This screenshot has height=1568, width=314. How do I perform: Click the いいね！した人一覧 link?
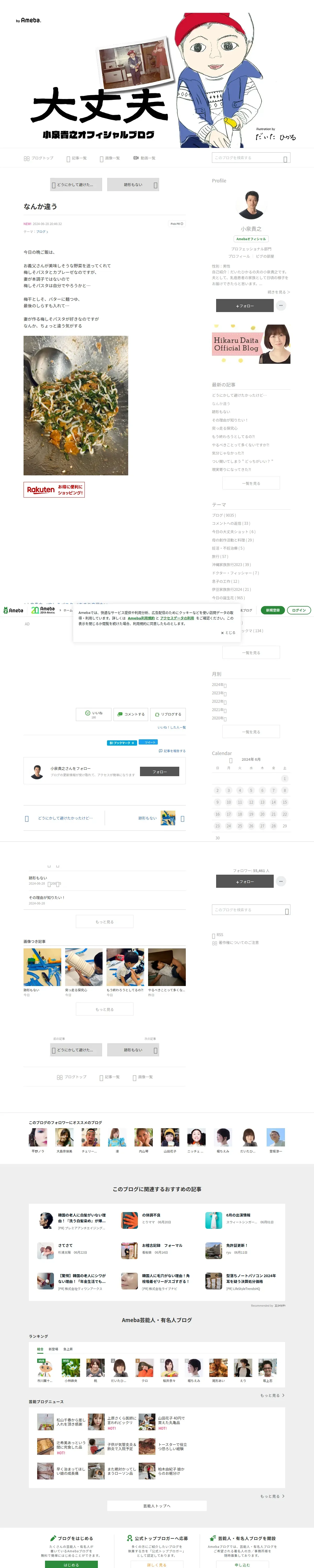pos(171,727)
